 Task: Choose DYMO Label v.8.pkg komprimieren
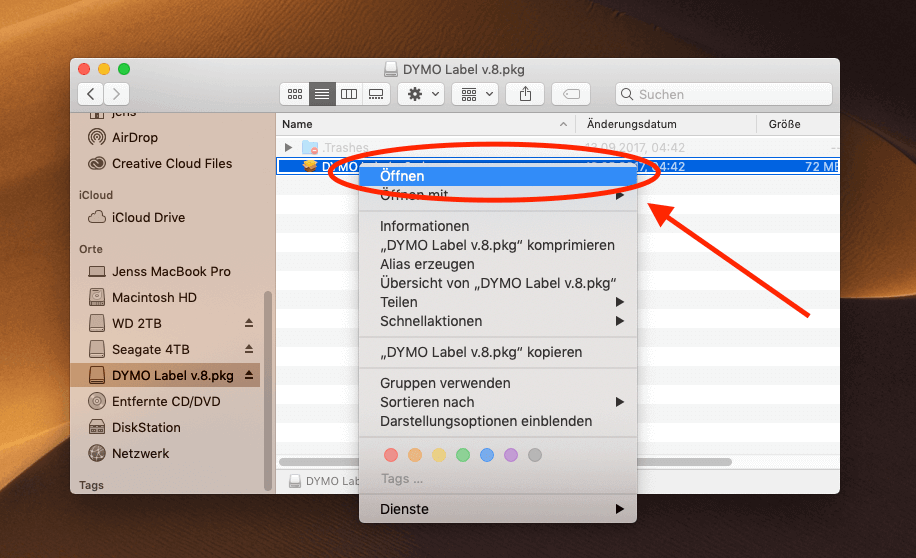[498, 245]
